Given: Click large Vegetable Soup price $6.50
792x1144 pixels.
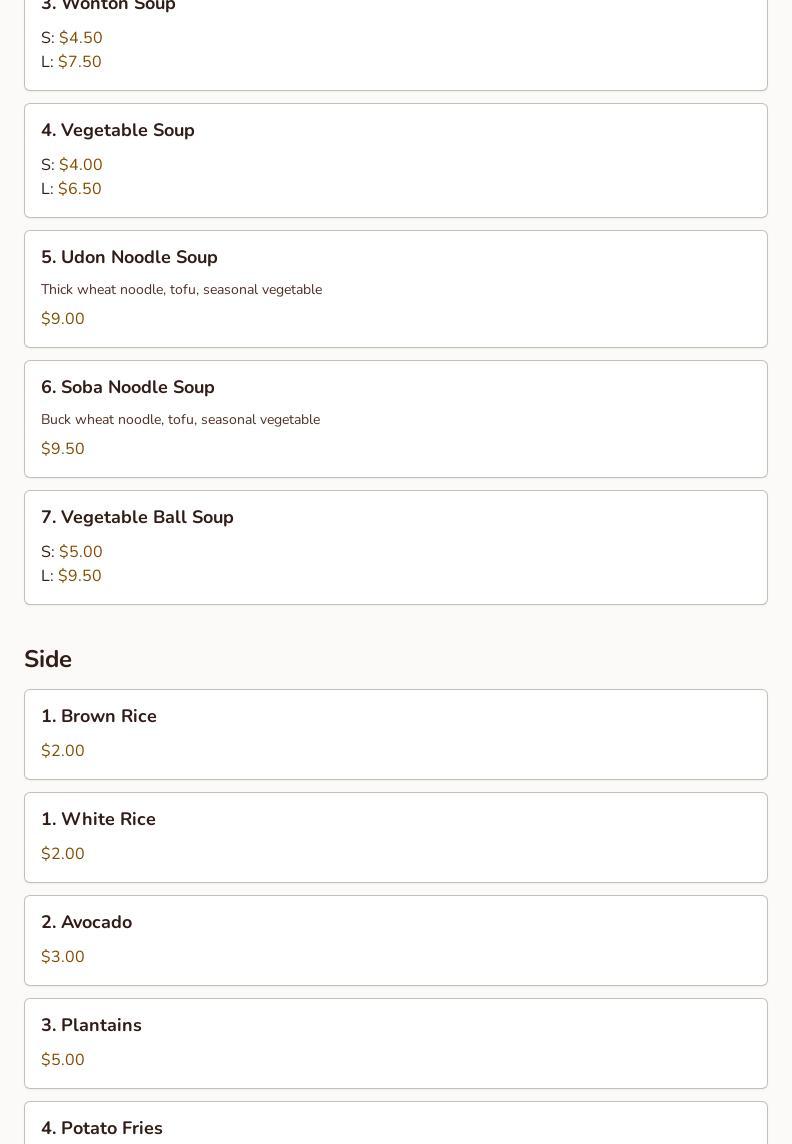Looking at the screenshot, I should 79,189.
